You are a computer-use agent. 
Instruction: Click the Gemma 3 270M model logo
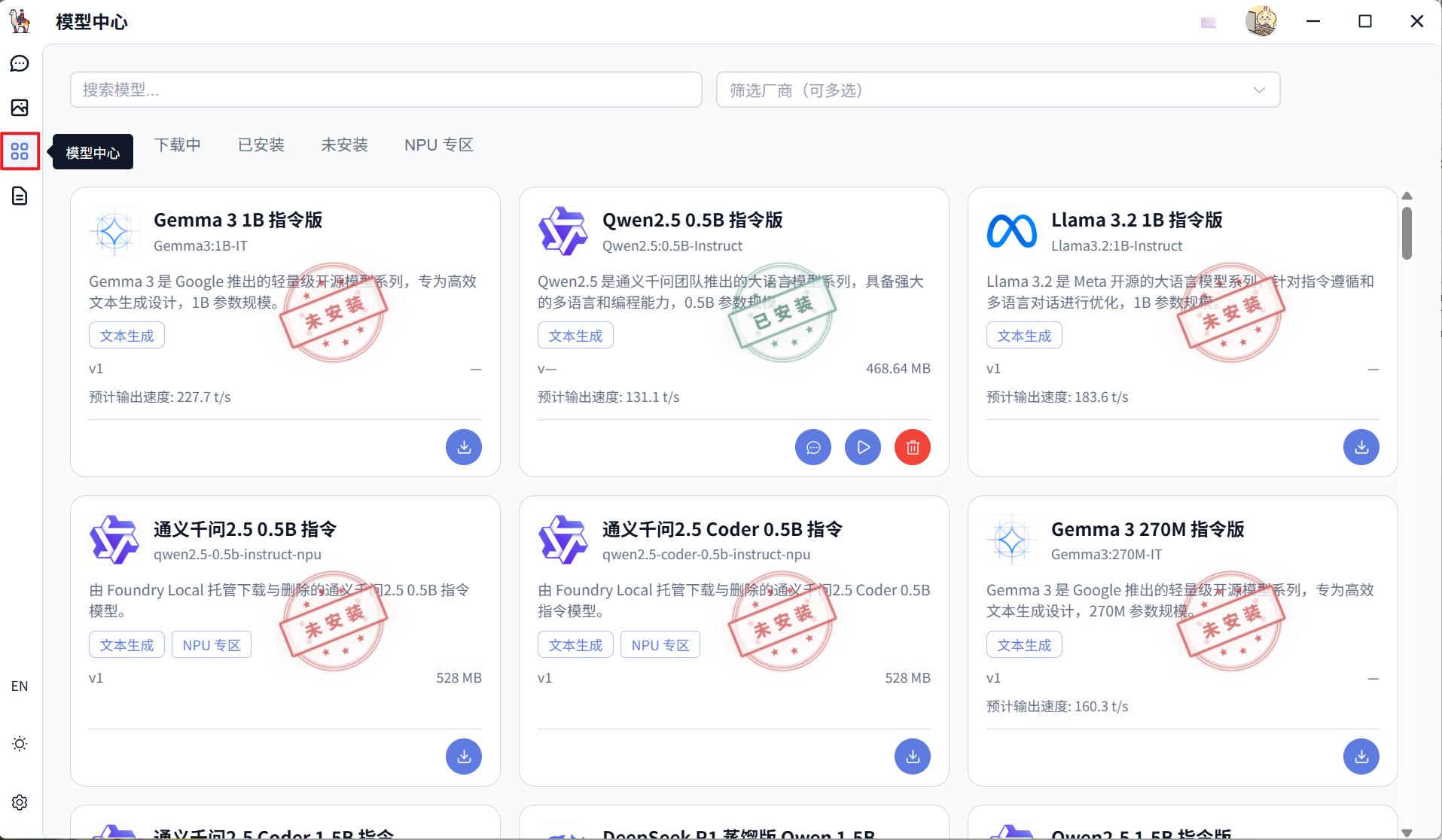point(1012,540)
